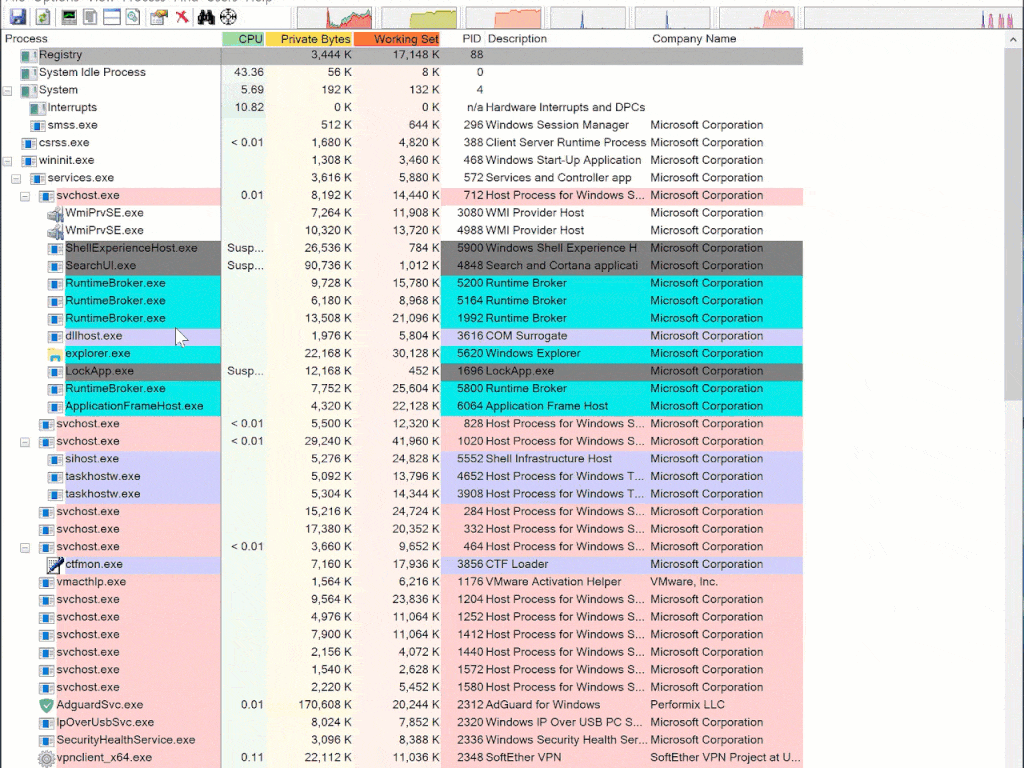The image size is (1024, 768).
Task: Click the '43.36' CPU value
Action: pyautogui.click(x=248, y=72)
